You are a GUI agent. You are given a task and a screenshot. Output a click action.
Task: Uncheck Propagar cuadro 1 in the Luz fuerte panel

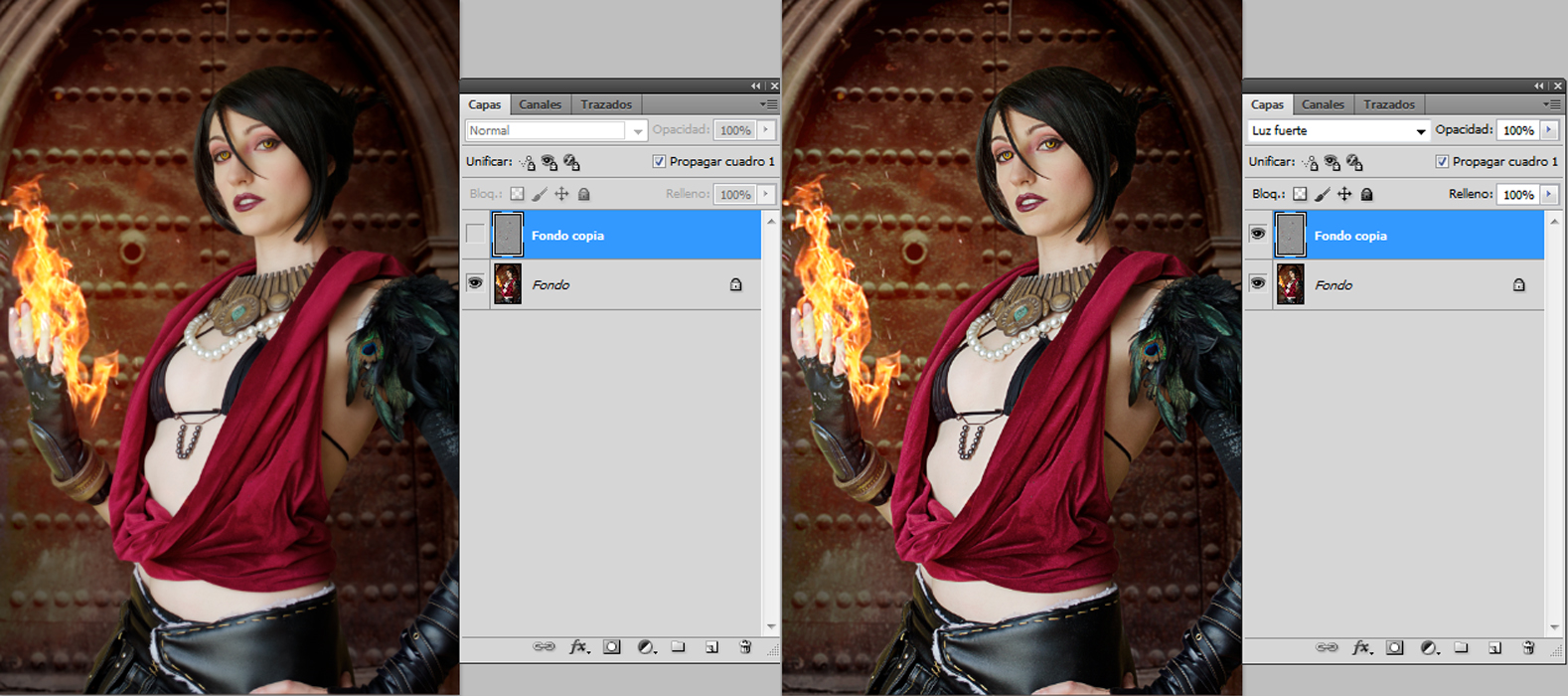(1442, 161)
